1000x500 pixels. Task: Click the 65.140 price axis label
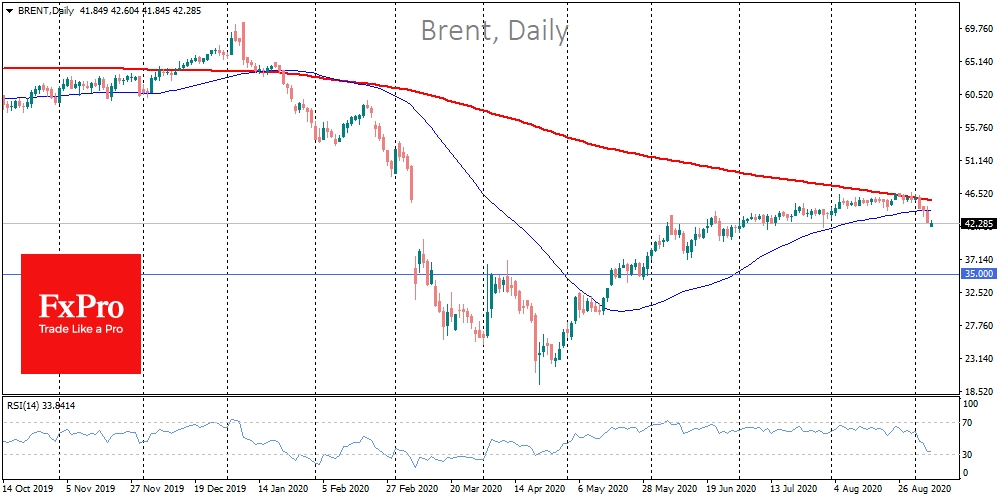tap(977, 62)
